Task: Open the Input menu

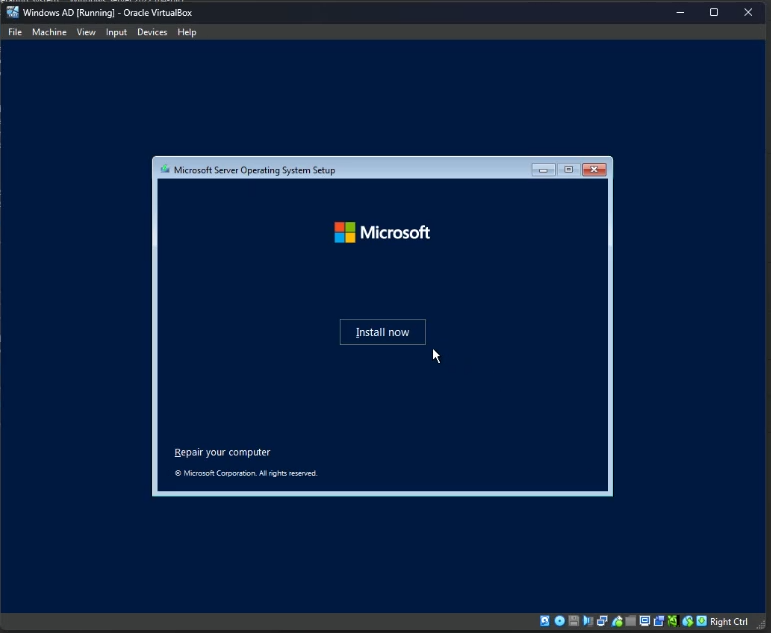Action: point(117,32)
